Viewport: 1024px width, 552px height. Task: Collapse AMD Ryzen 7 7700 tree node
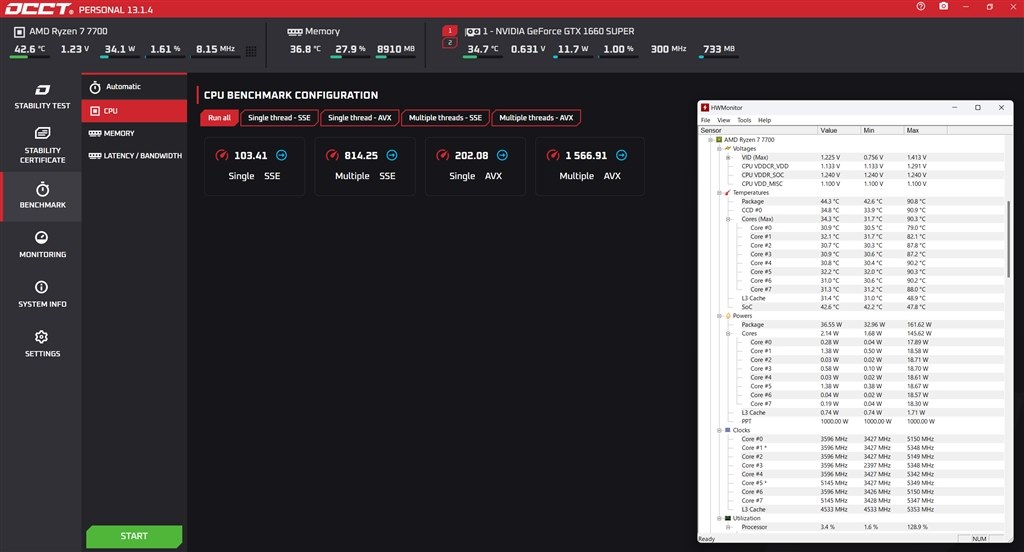pos(711,140)
